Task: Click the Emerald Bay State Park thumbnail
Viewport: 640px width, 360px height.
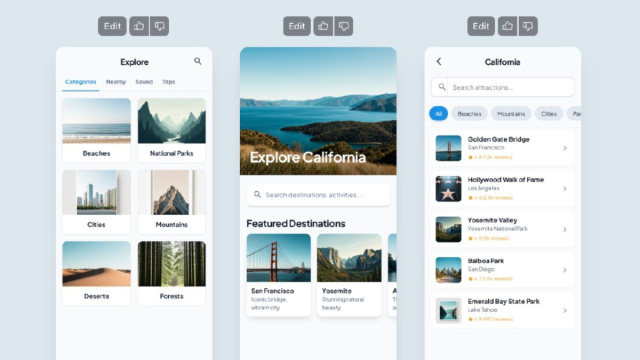Action: coord(448,310)
